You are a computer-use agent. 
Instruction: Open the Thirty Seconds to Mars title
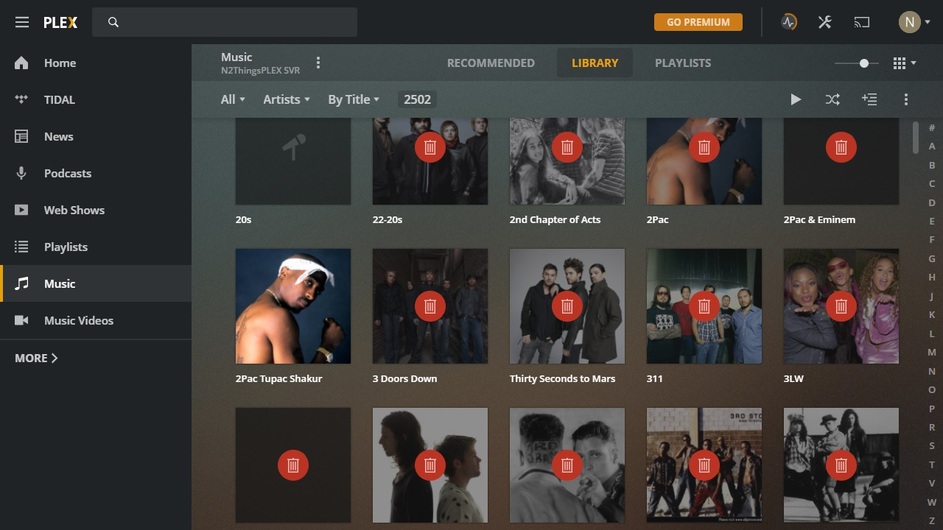pos(562,378)
